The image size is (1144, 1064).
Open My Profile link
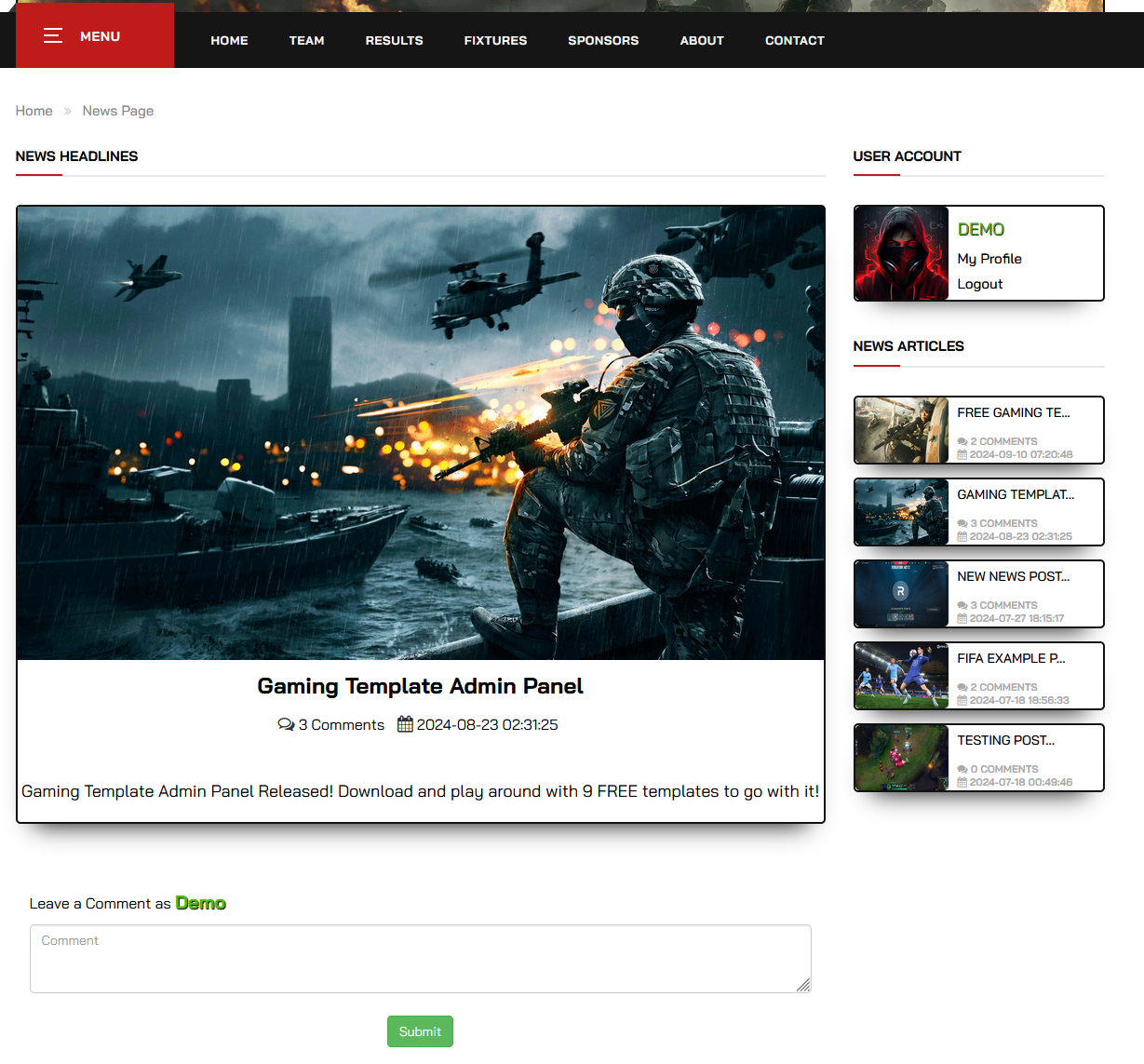989,259
